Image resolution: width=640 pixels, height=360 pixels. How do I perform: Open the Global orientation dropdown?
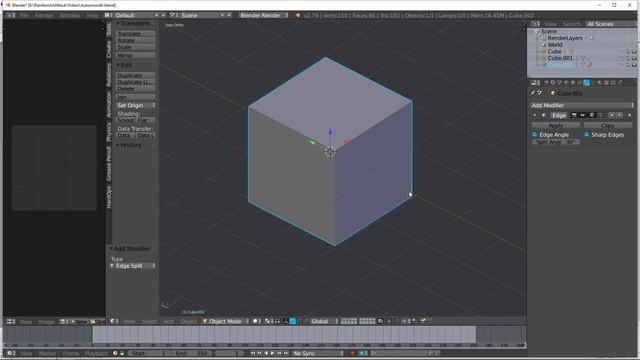click(324, 322)
